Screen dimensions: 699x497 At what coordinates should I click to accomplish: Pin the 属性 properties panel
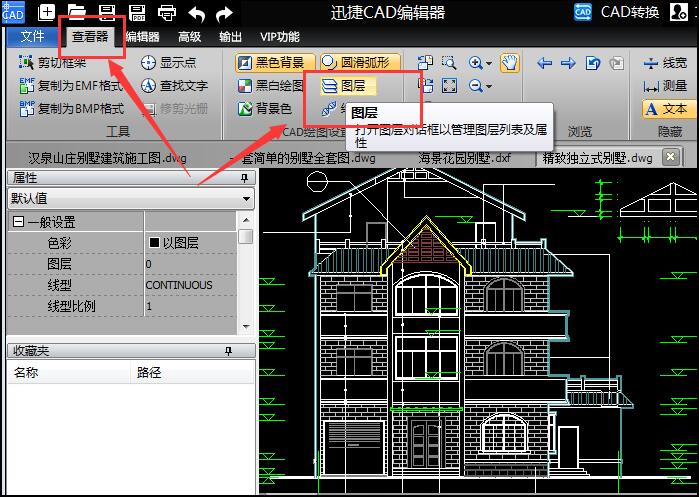click(x=244, y=178)
